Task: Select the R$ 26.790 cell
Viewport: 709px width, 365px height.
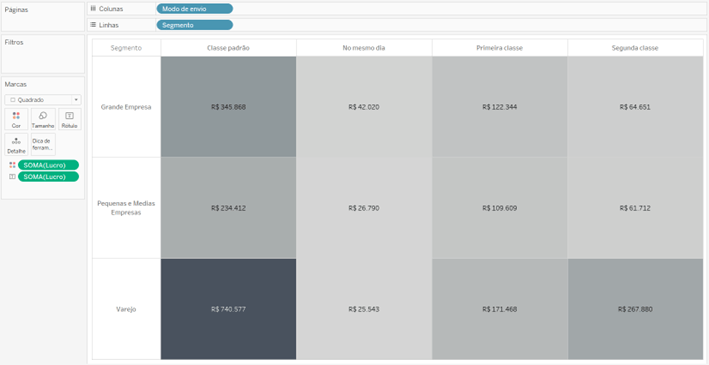Action: click(364, 208)
